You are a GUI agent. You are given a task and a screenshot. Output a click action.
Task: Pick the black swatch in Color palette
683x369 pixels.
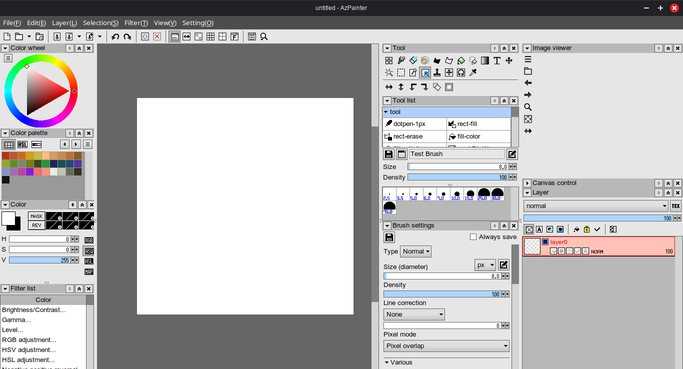(5, 179)
